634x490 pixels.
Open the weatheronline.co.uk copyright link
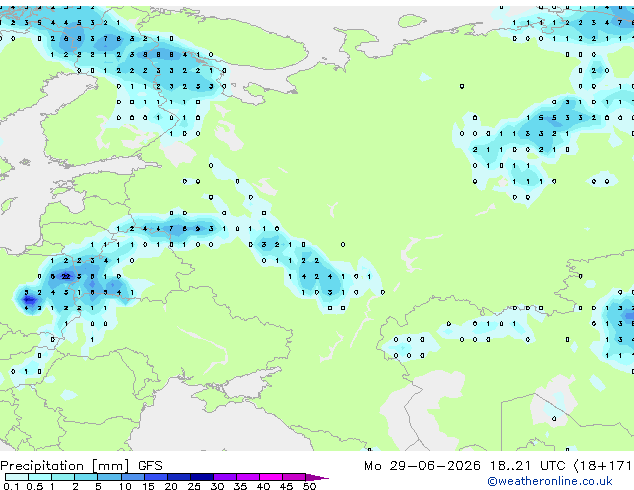[550, 481]
